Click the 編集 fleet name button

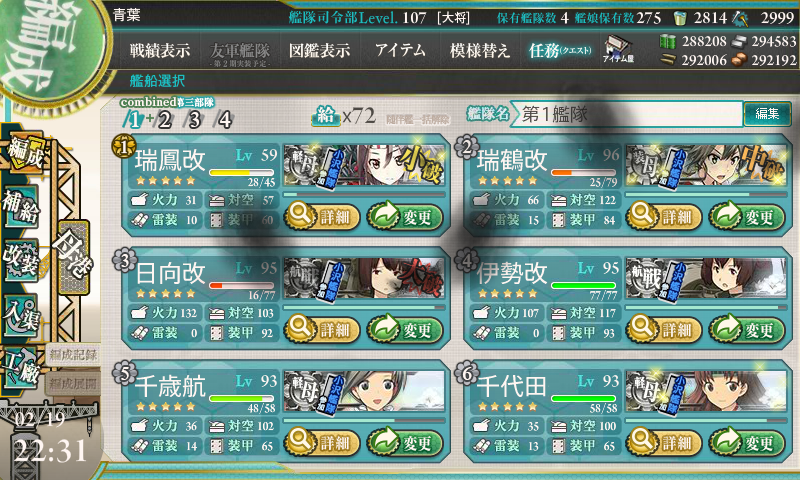(767, 113)
